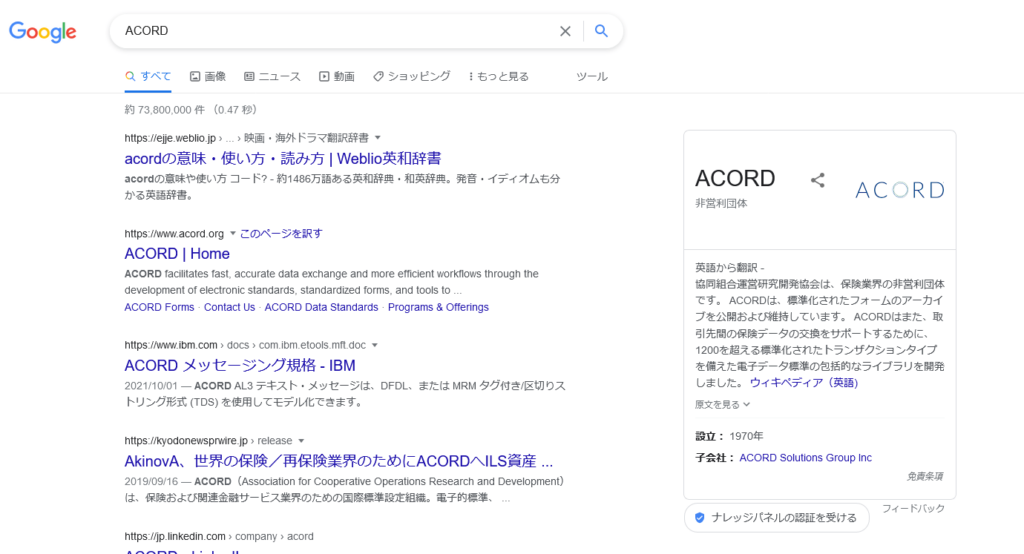The width and height of the screenshot is (1024, 554).
Task: Open dropdown arrow next to weblio result URL
Action: [x=377, y=138]
